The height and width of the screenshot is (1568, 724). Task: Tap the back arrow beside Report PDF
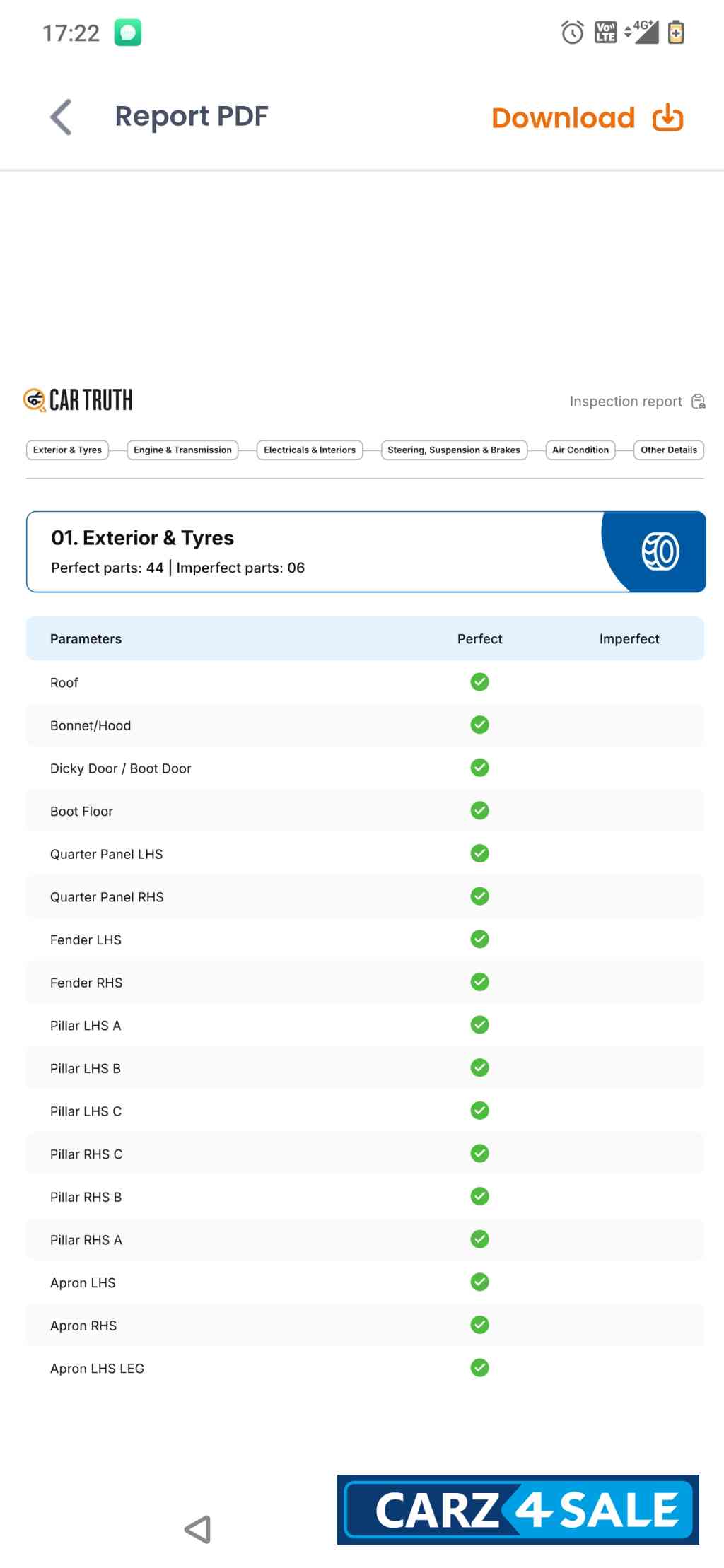[x=62, y=117]
